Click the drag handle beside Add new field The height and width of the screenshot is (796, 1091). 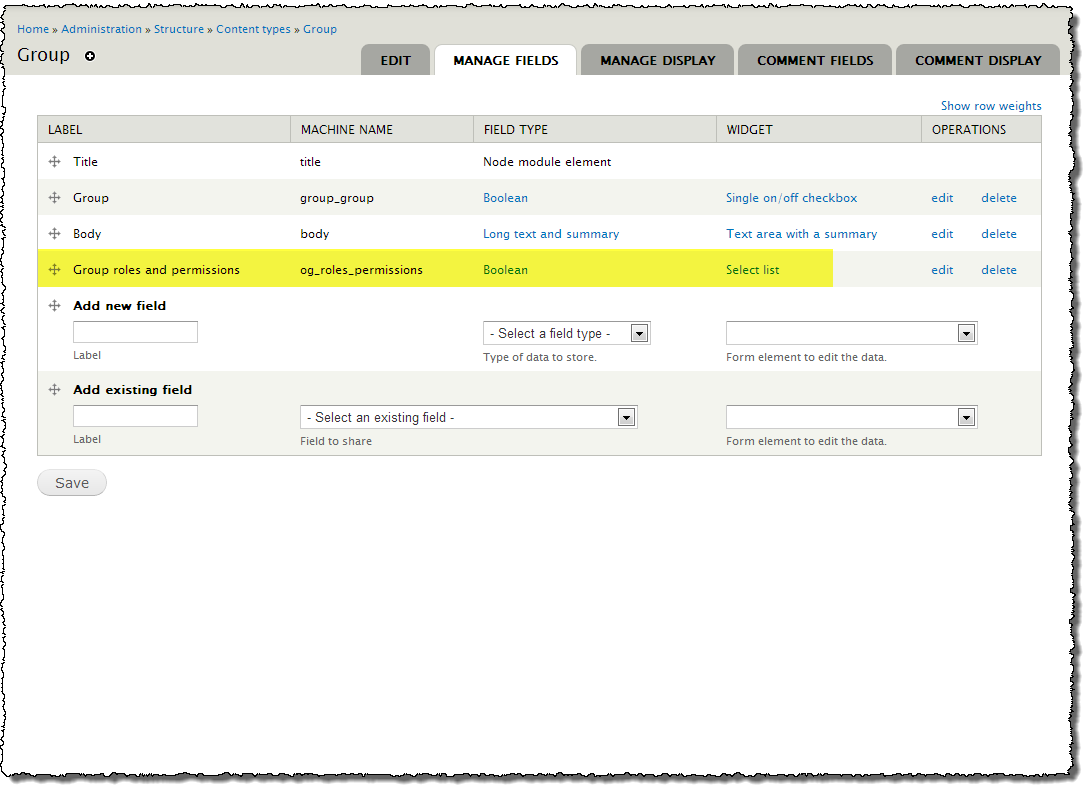click(x=55, y=306)
